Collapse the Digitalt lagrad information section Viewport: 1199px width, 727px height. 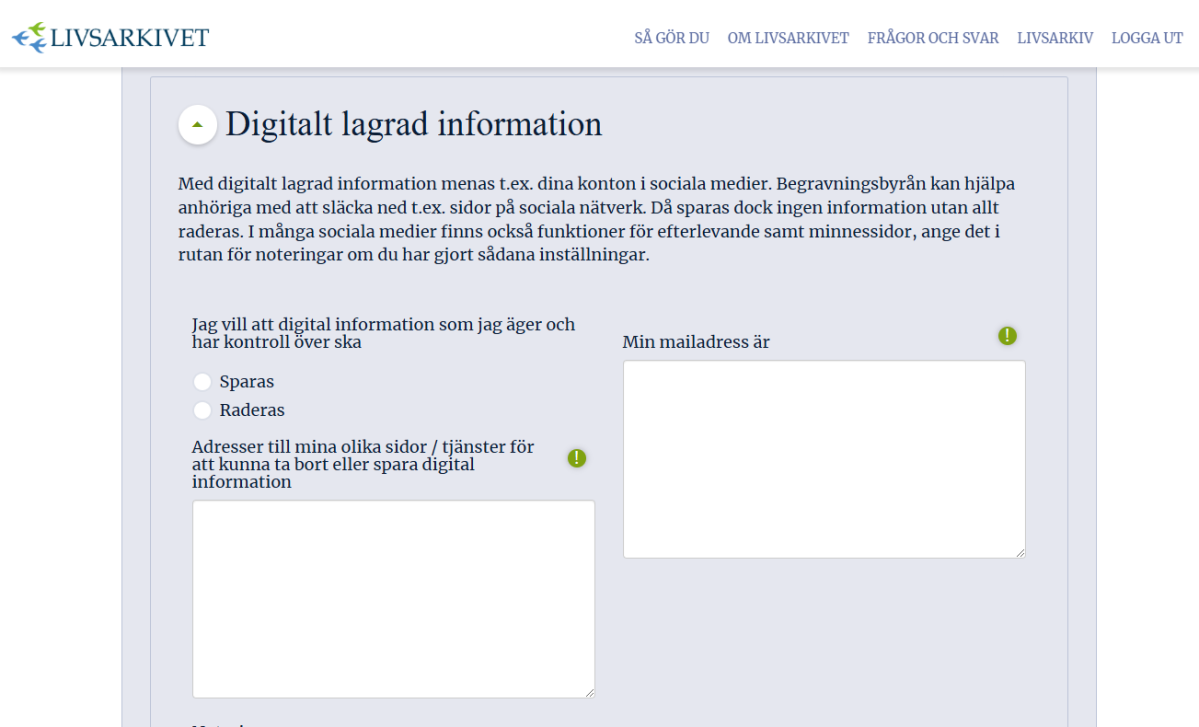tap(197, 125)
